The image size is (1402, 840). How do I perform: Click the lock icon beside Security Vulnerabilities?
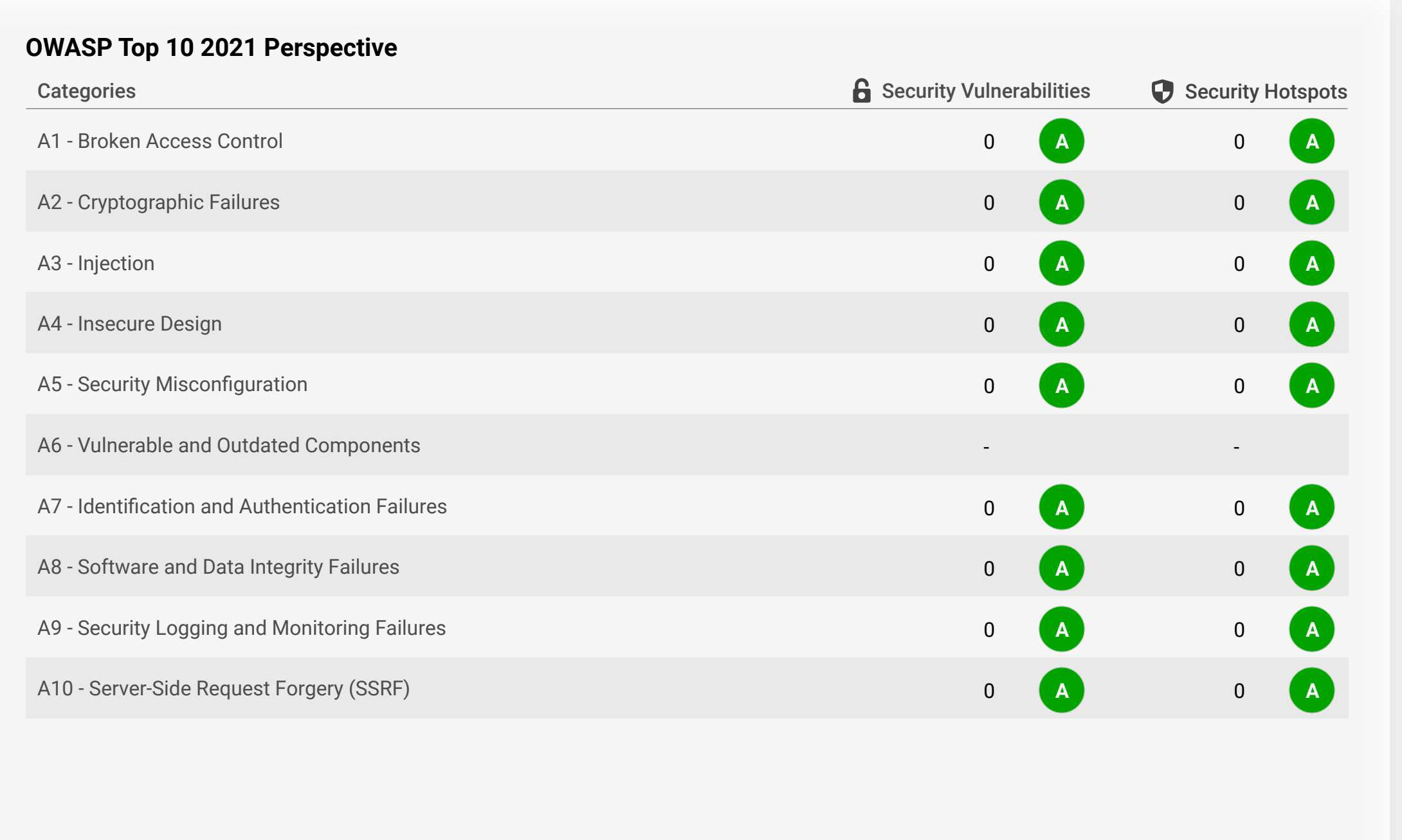pyautogui.click(x=860, y=90)
